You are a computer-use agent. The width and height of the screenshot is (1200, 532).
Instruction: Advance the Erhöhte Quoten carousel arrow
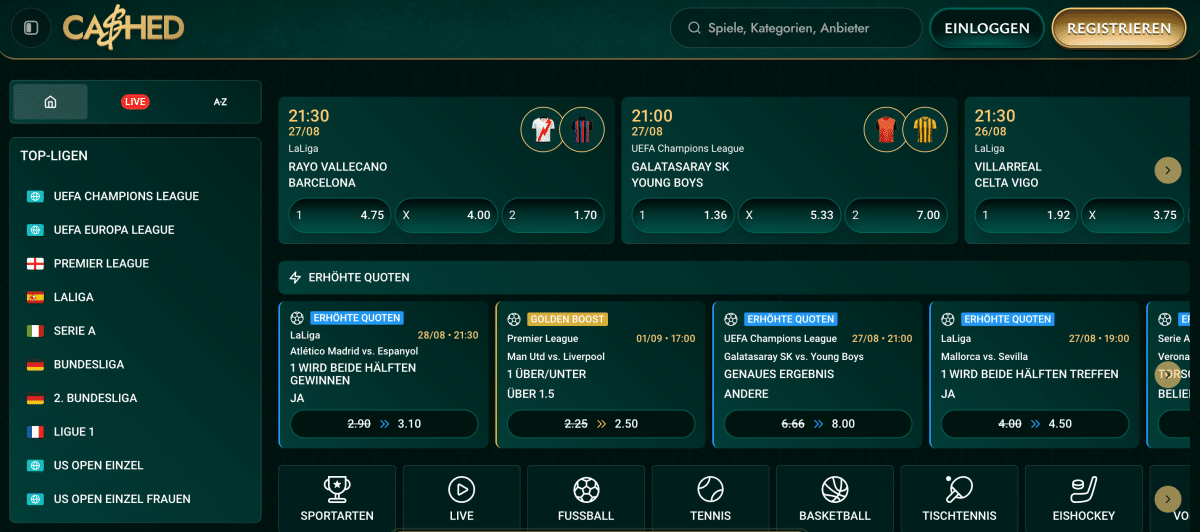pos(1167,375)
